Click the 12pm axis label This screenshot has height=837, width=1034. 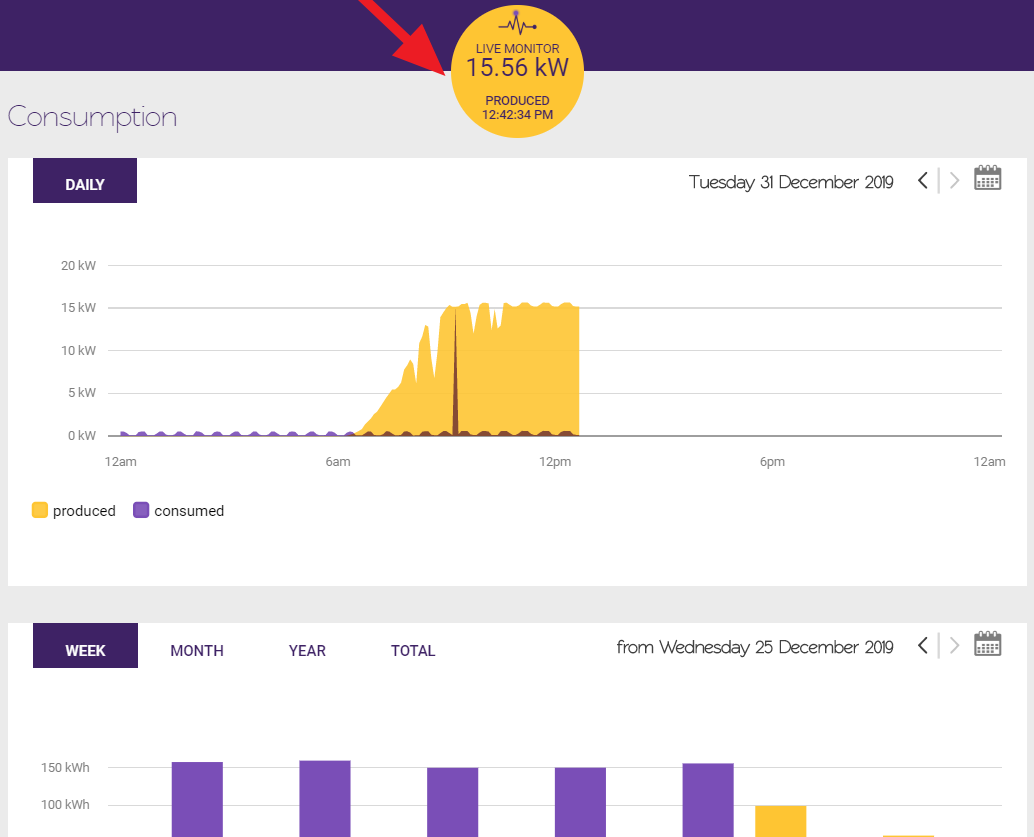[x=555, y=462]
